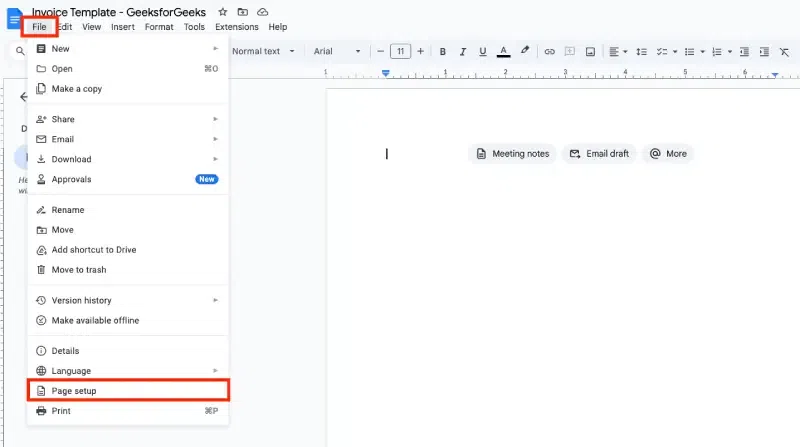Viewport: 800px width, 447px height.
Task: Toggle Make available offline
Action: pos(128,320)
